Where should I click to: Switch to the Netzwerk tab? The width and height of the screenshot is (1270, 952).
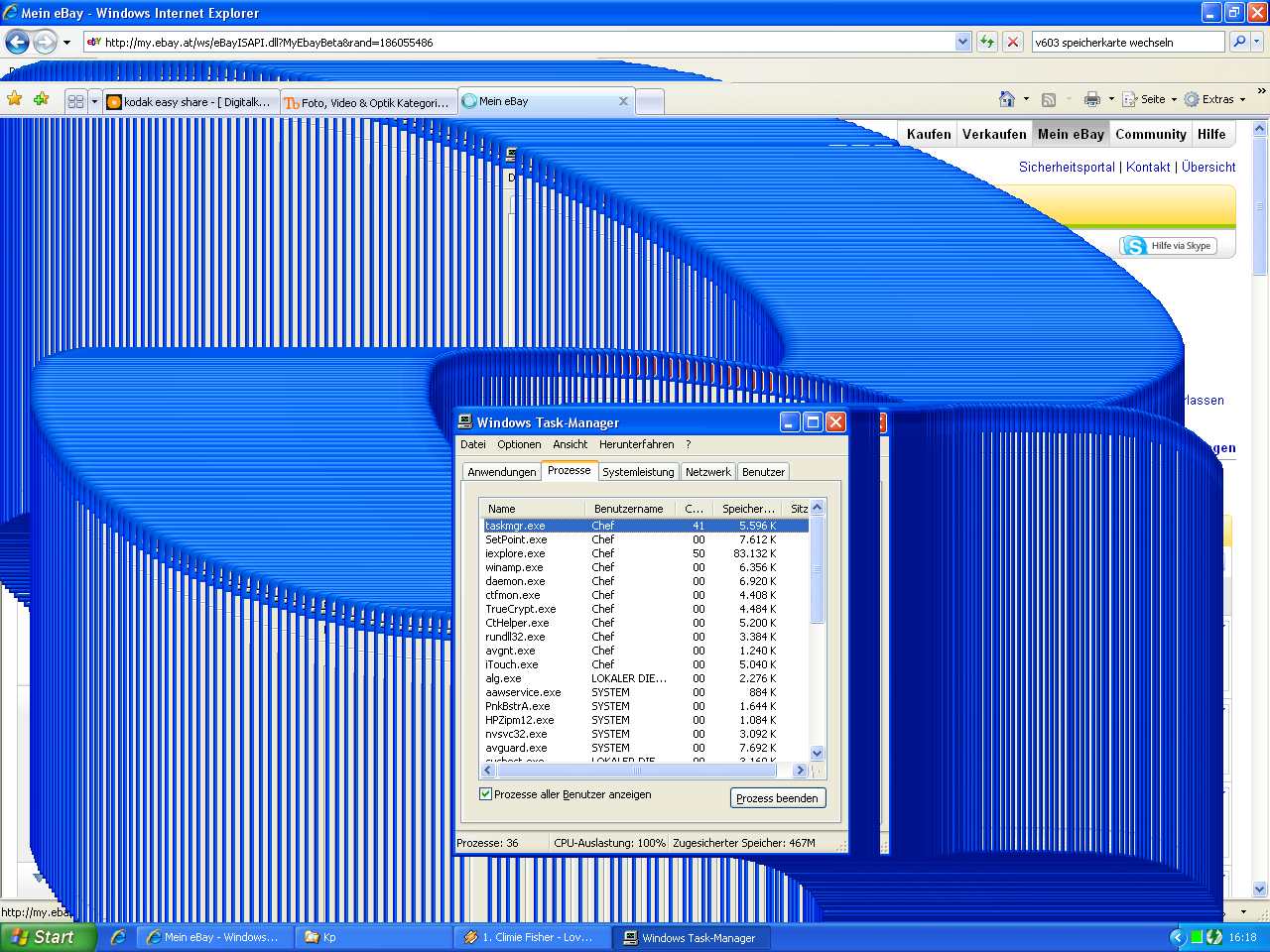(x=708, y=472)
